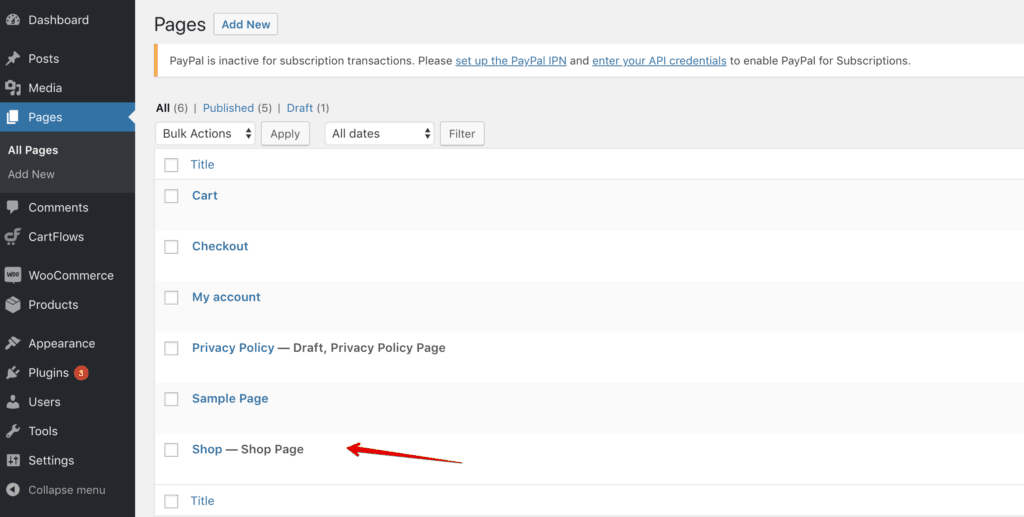Click the Plugins plug icon
Screen dimensions: 1024x517
pyautogui.click(x=13, y=373)
